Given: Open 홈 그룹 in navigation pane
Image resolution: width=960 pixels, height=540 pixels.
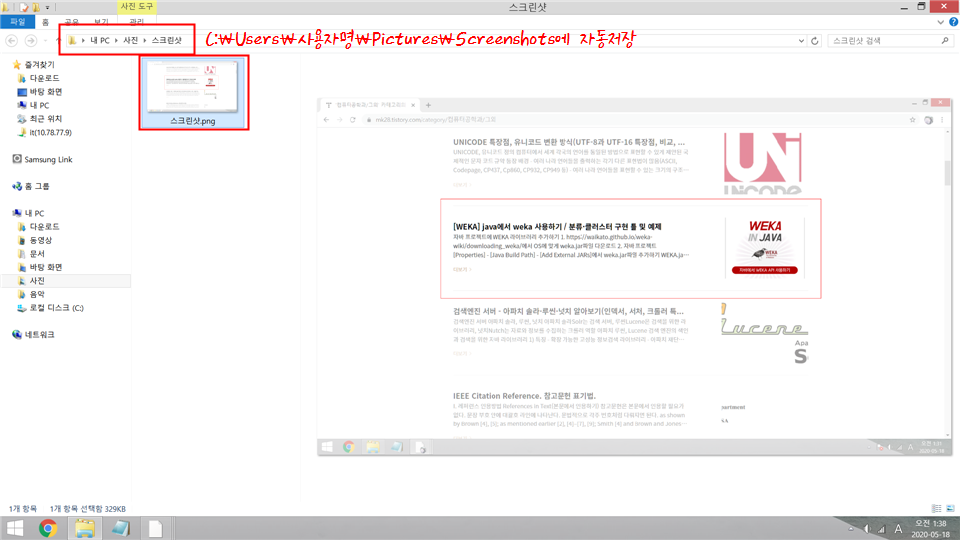Looking at the screenshot, I should (x=31, y=186).
